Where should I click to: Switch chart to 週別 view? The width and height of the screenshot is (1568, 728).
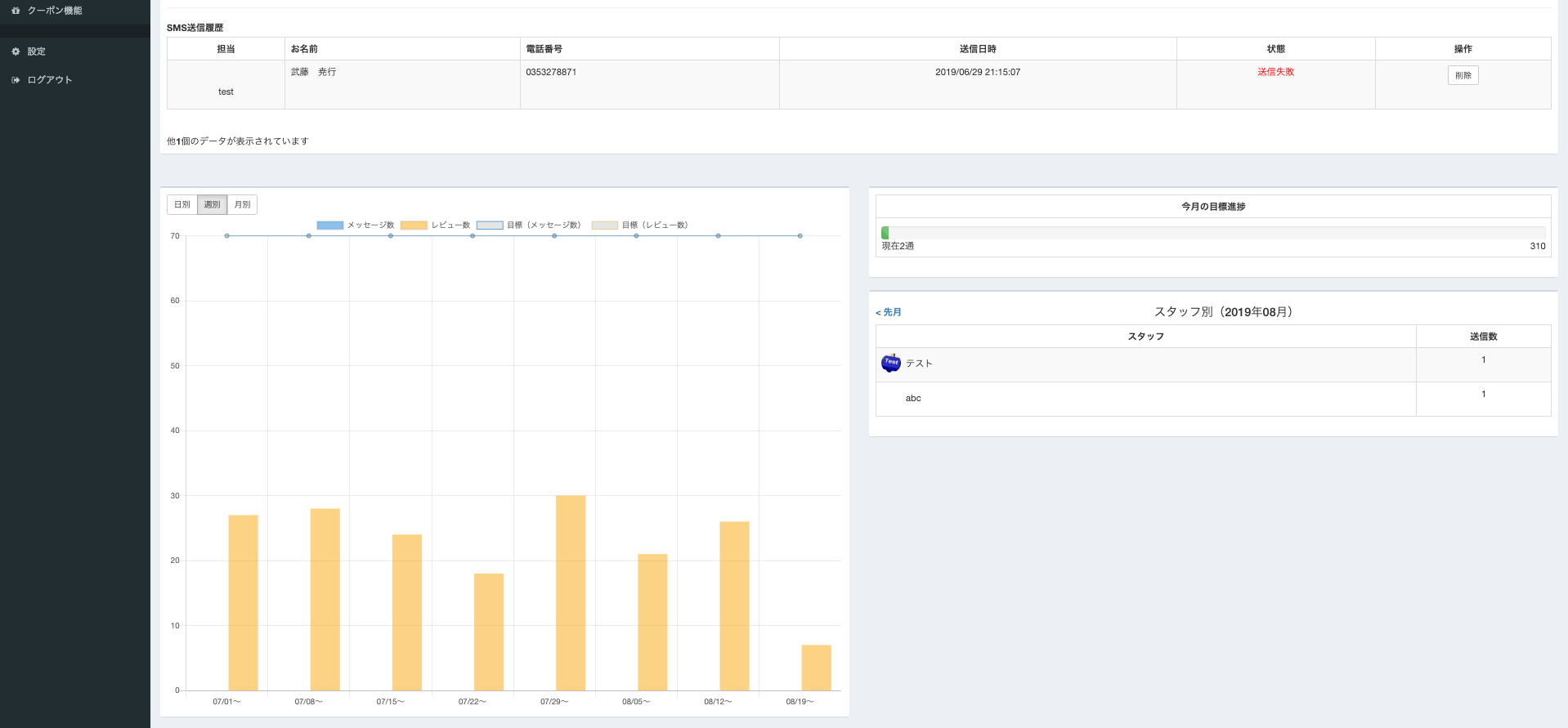[x=212, y=204]
